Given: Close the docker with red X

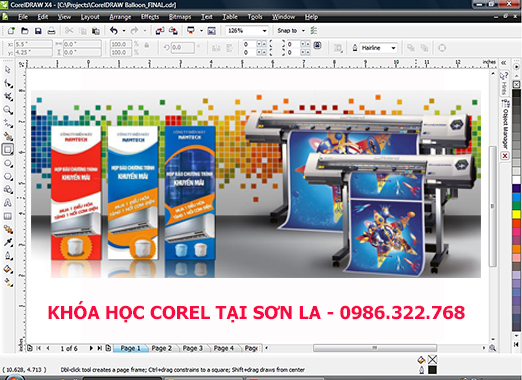Looking at the screenshot, I should tap(505, 156).
